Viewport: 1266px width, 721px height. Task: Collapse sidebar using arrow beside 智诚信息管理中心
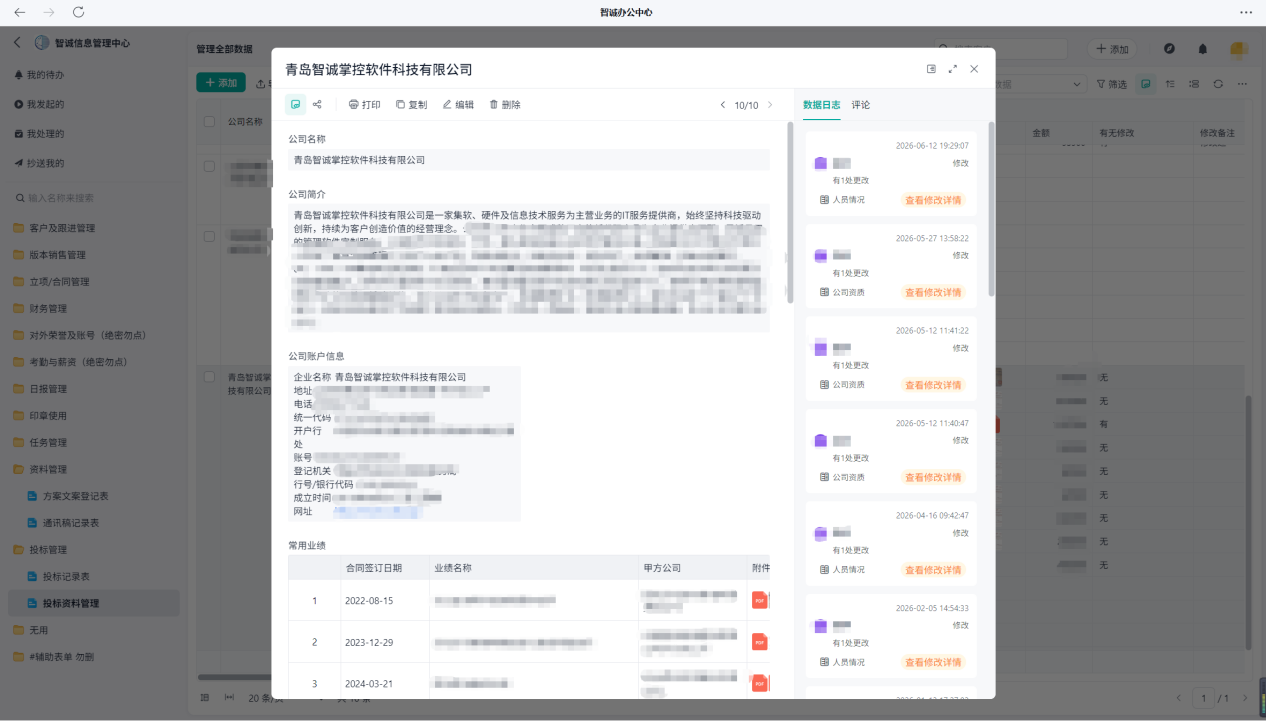[17, 43]
